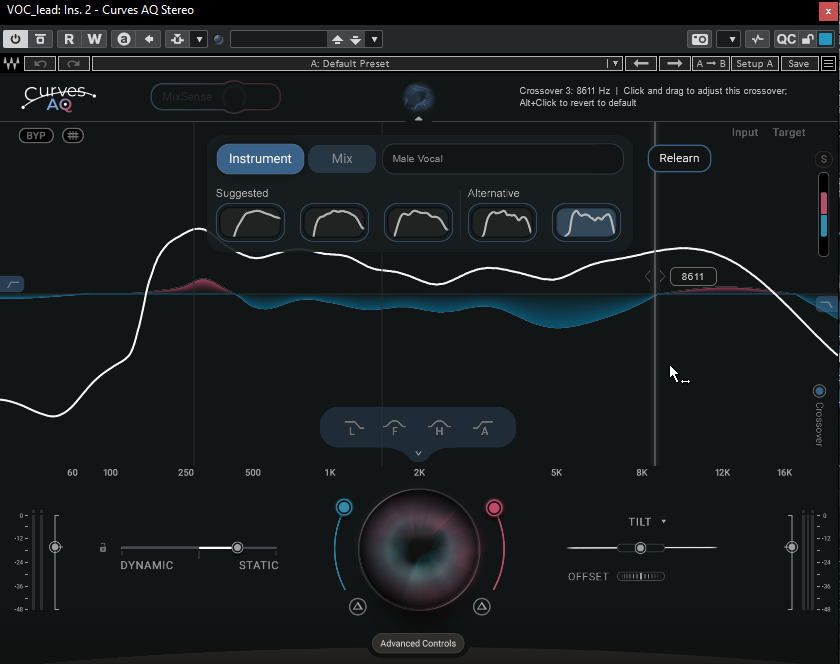Select the Mix tab

click(x=342, y=159)
